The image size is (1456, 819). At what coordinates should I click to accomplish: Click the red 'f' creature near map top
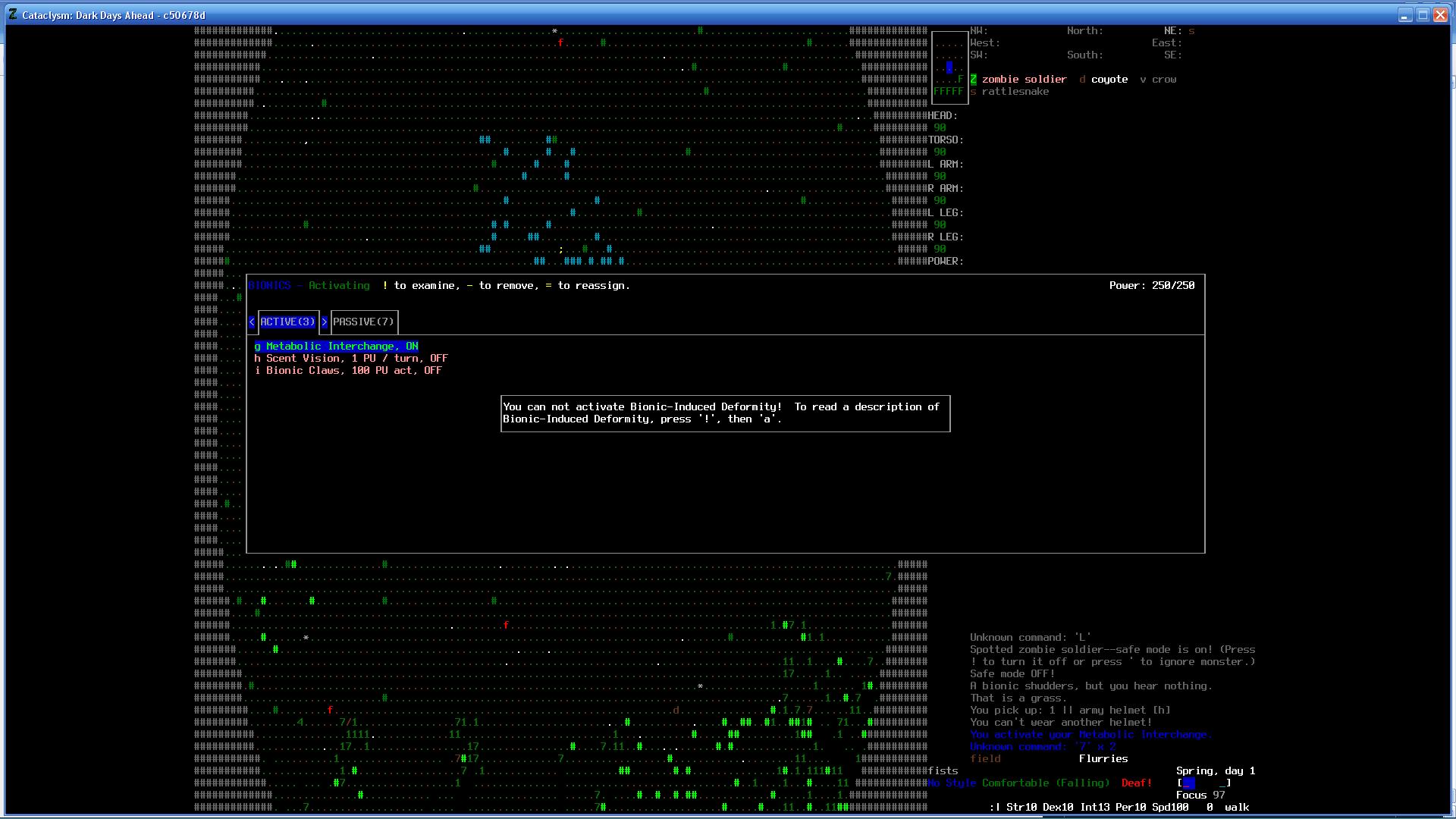[560, 43]
